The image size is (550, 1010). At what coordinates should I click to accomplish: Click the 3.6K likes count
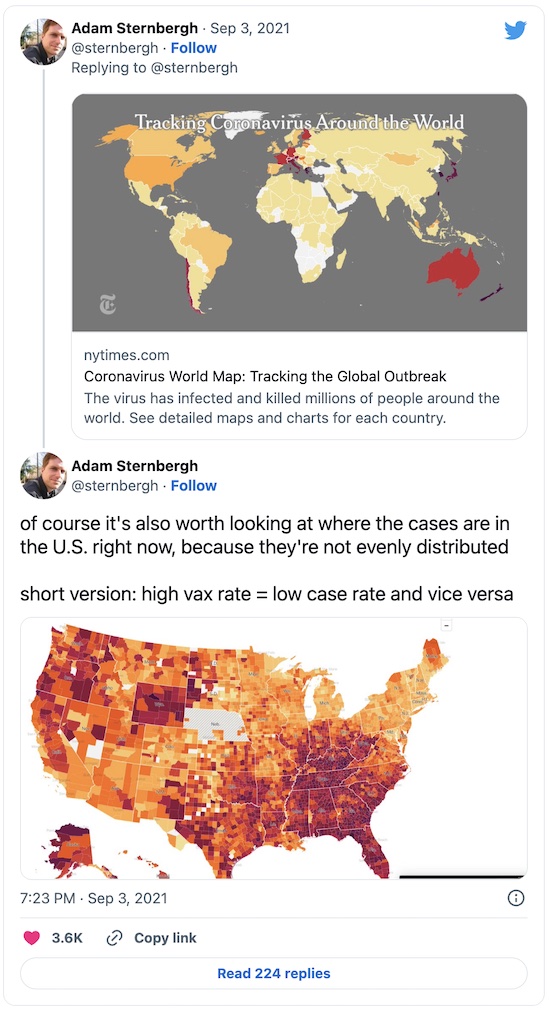(68, 938)
